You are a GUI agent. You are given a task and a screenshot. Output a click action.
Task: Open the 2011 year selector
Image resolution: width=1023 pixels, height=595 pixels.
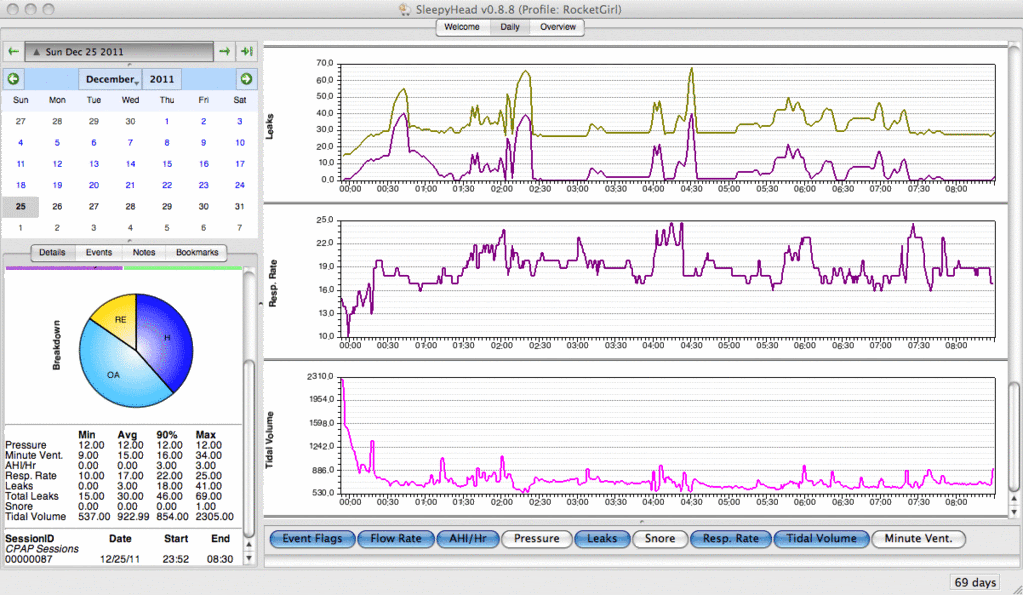(162, 79)
